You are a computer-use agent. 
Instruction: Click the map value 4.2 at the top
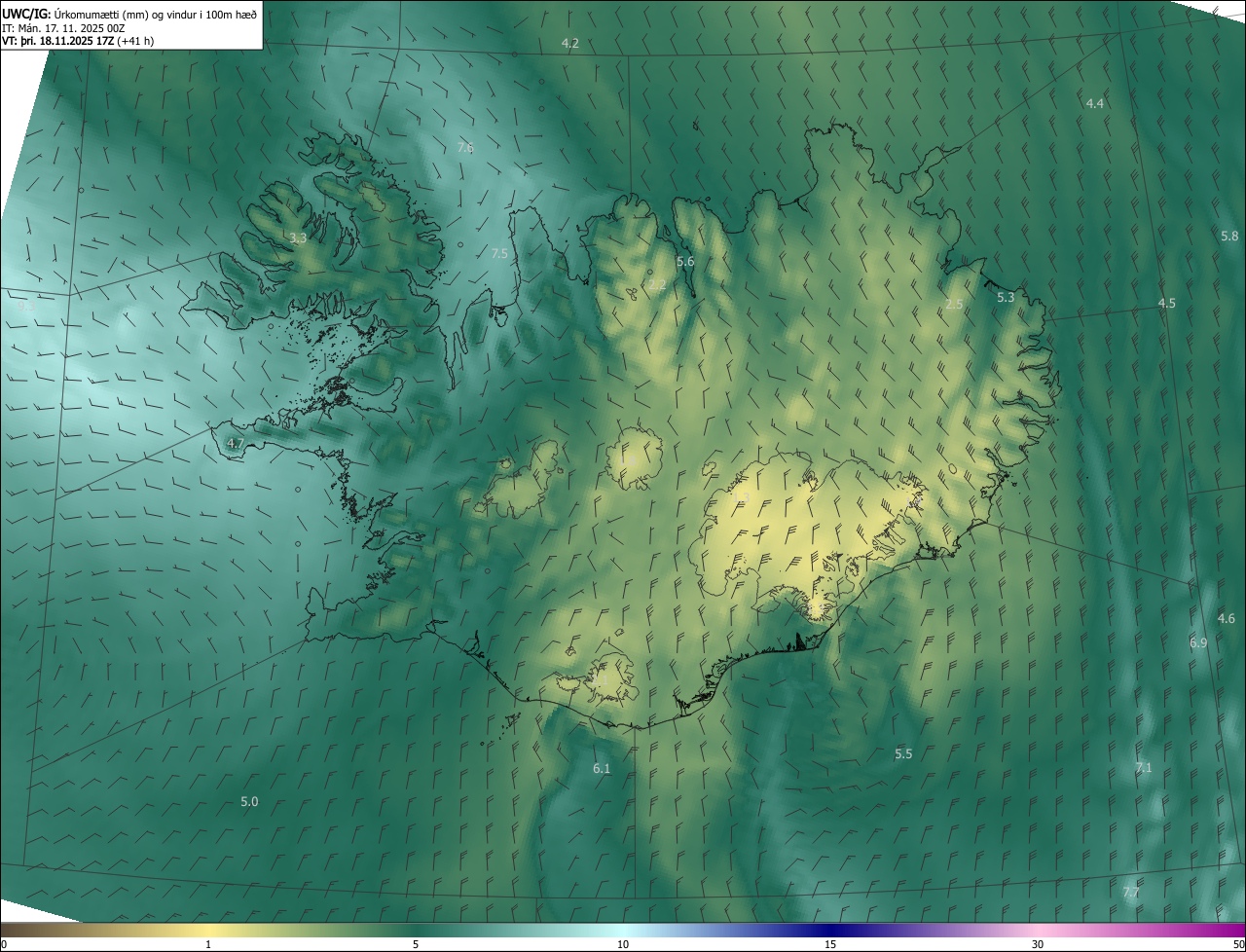click(570, 44)
